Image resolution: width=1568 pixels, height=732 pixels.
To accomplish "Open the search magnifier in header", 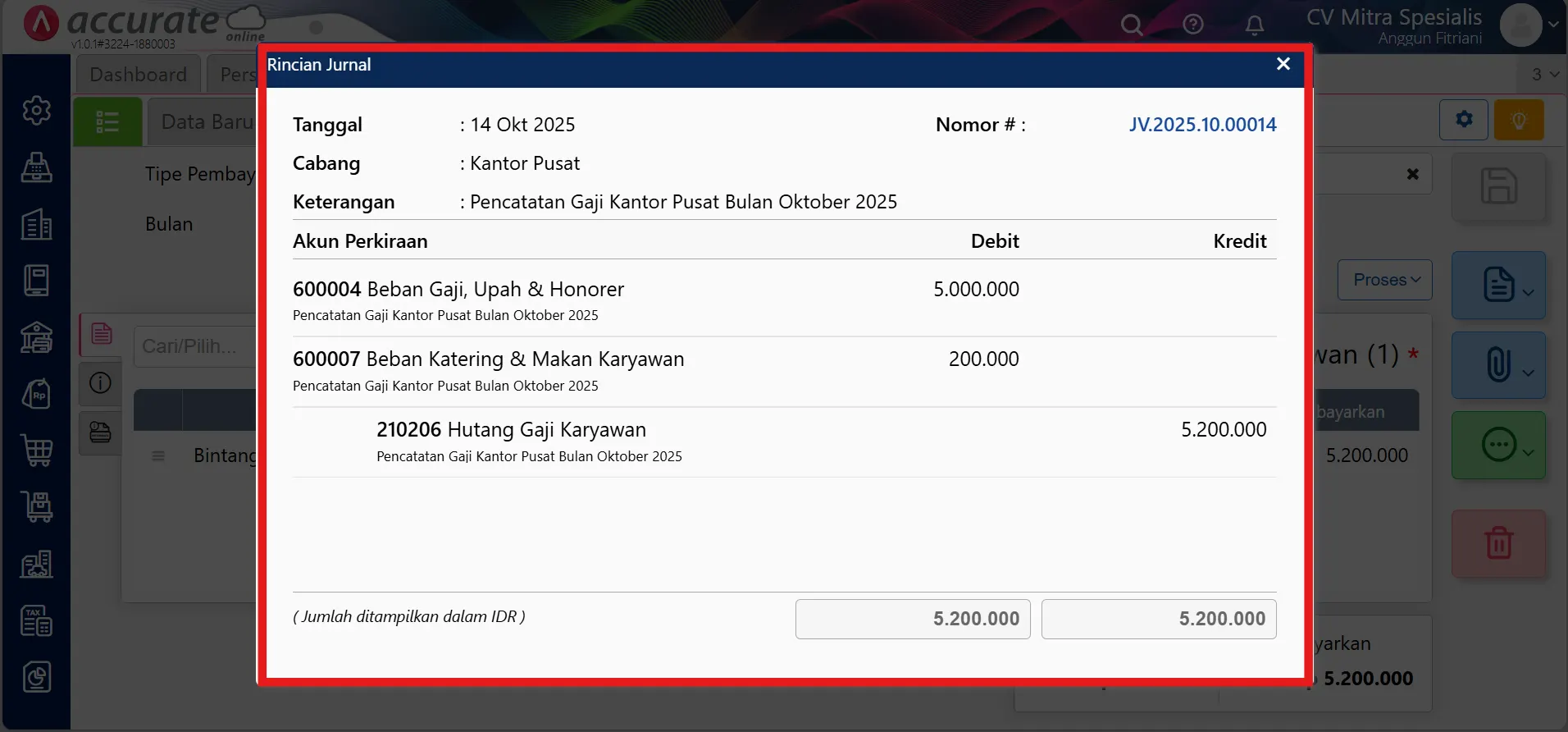I will tap(1132, 25).
